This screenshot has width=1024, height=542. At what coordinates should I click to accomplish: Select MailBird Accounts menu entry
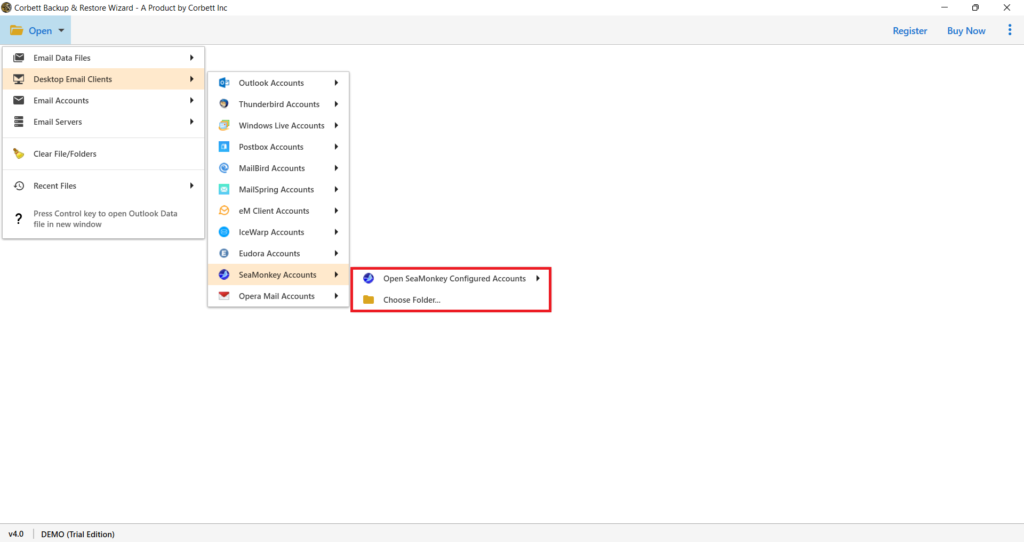(x=278, y=168)
